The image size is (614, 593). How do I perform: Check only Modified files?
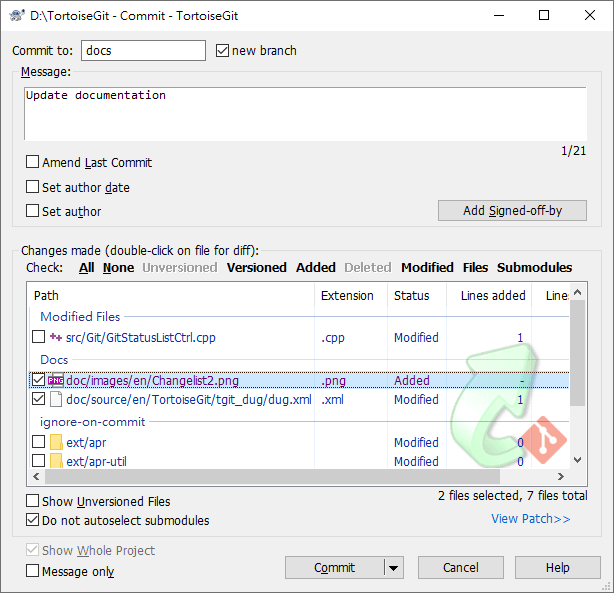coord(427,268)
